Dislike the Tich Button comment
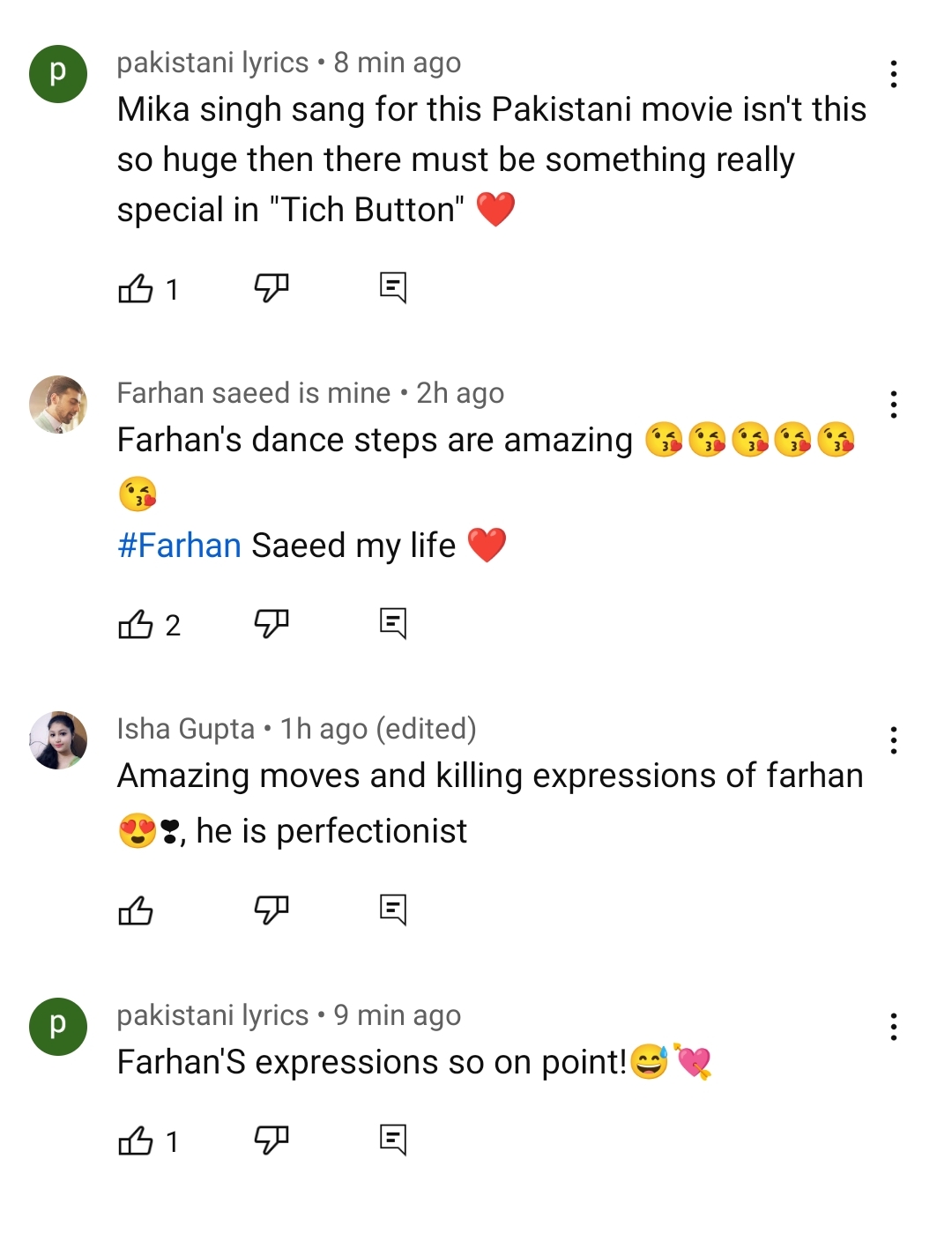Screen dimensions: 952x1233 coord(271,286)
